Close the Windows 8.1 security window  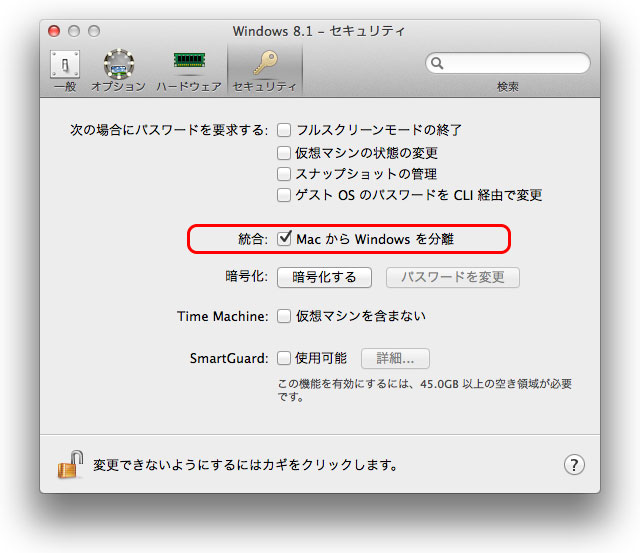[x=54, y=31]
